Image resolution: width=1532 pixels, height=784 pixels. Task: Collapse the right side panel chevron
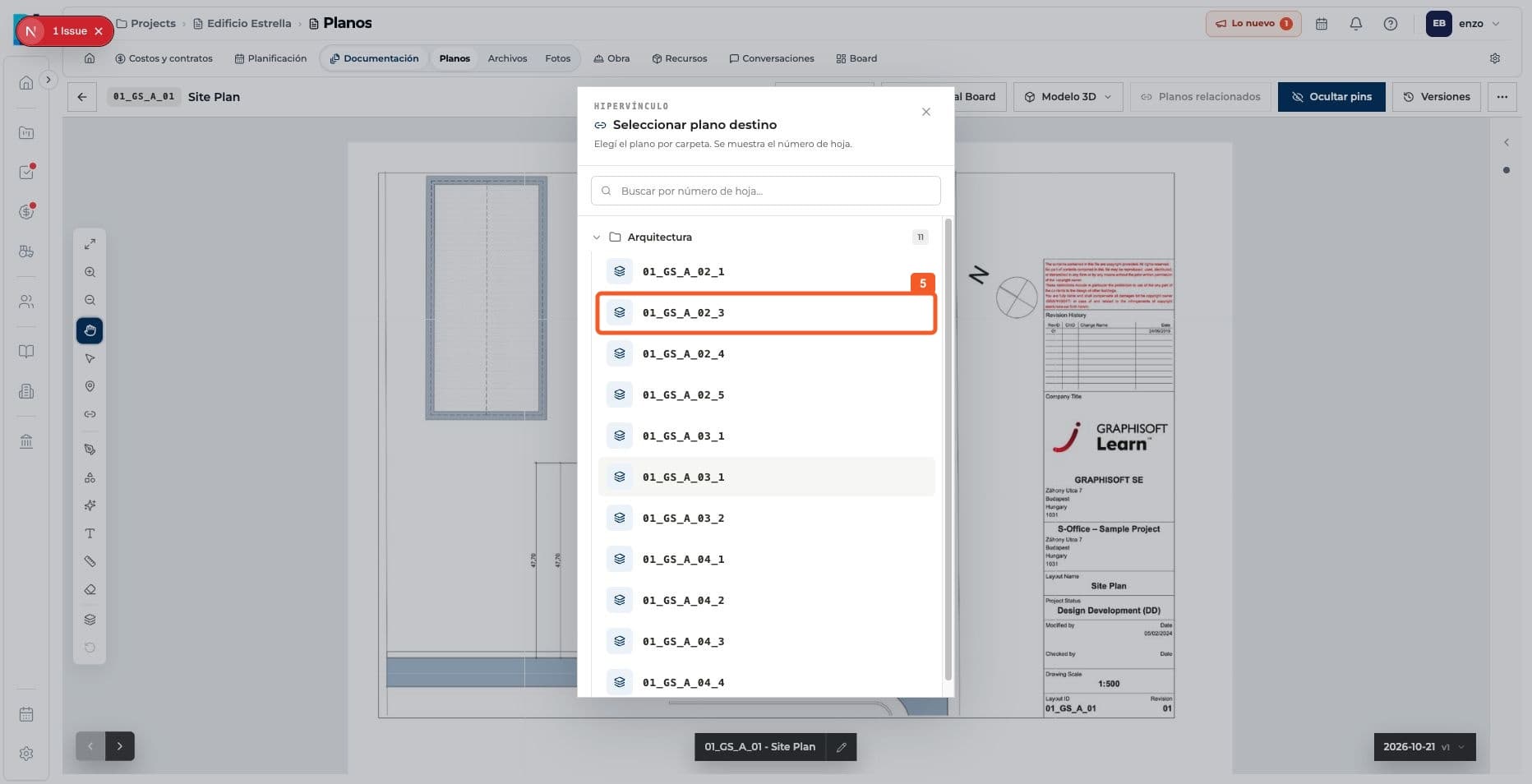(1507, 142)
